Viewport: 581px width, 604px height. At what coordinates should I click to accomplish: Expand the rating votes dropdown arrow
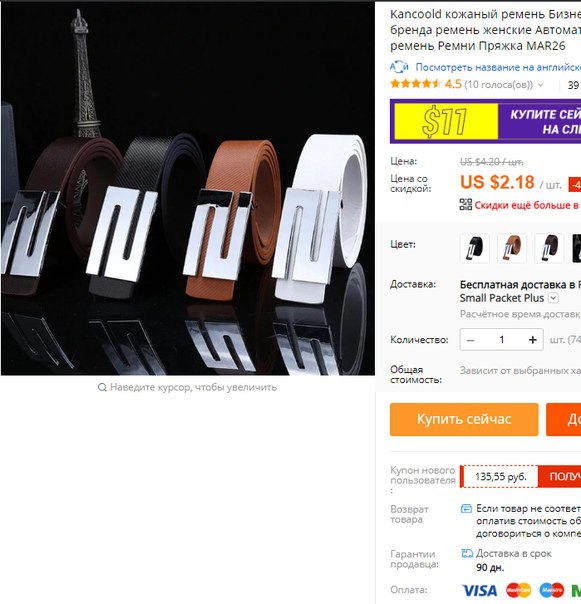coord(541,85)
